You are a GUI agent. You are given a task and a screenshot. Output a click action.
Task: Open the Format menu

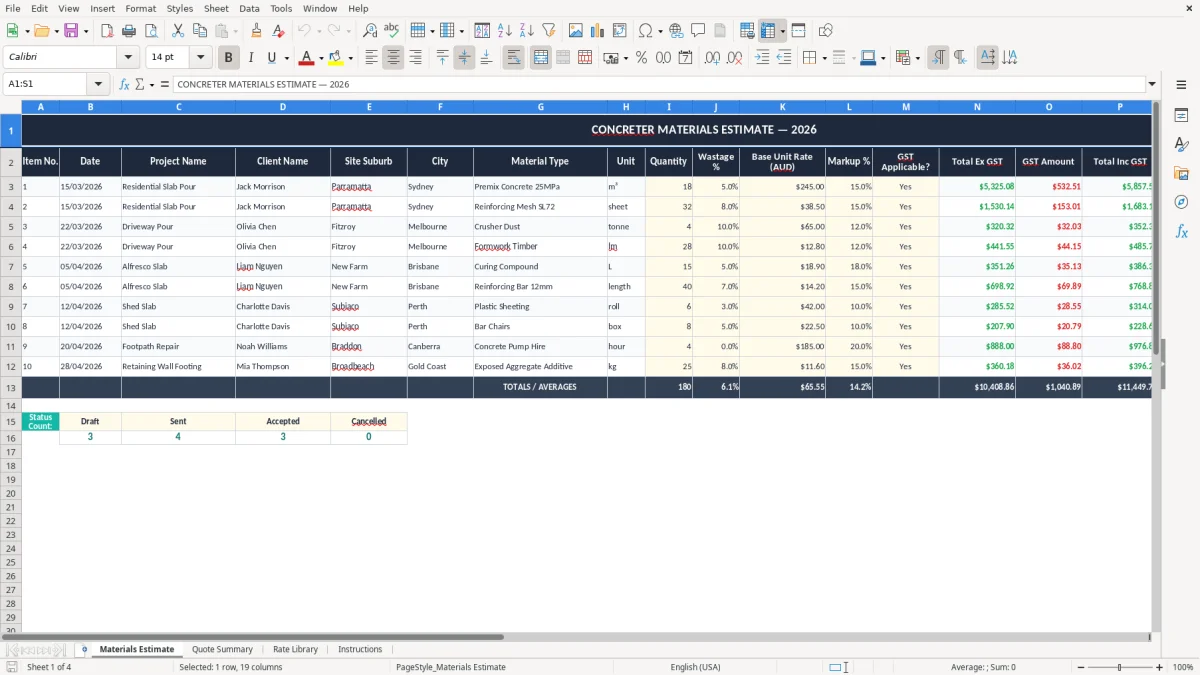pos(140,8)
